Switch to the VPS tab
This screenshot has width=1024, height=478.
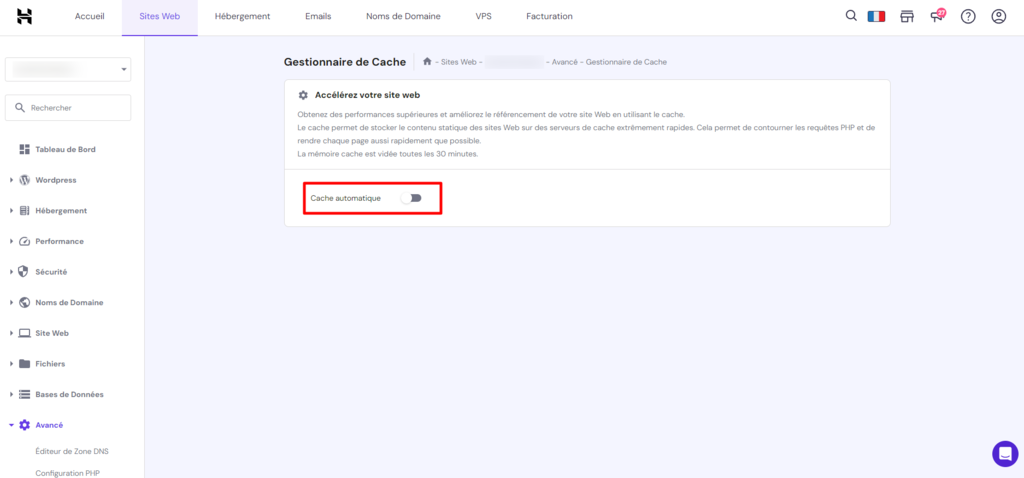tap(483, 16)
